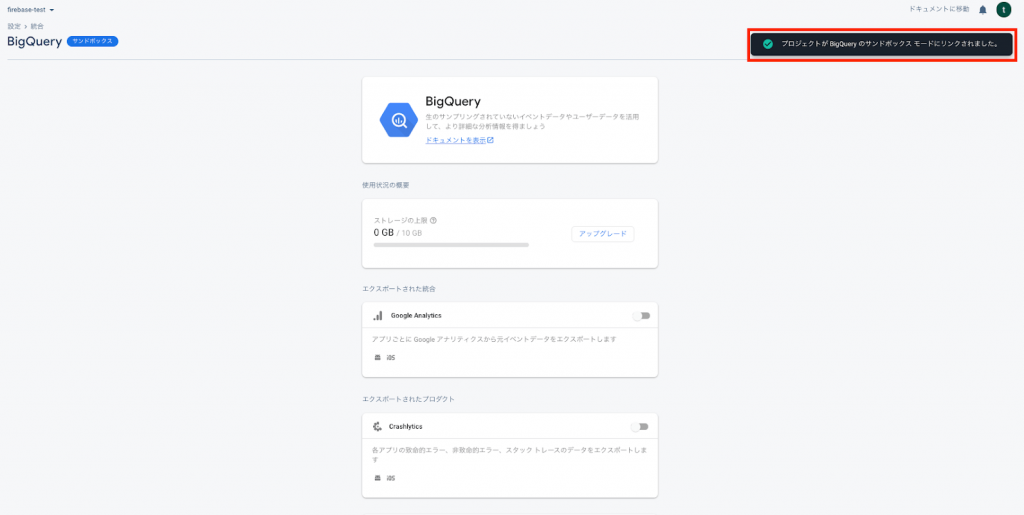Click the Google Analytics bar chart icon
This screenshot has height=515, width=1024.
click(377, 315)
